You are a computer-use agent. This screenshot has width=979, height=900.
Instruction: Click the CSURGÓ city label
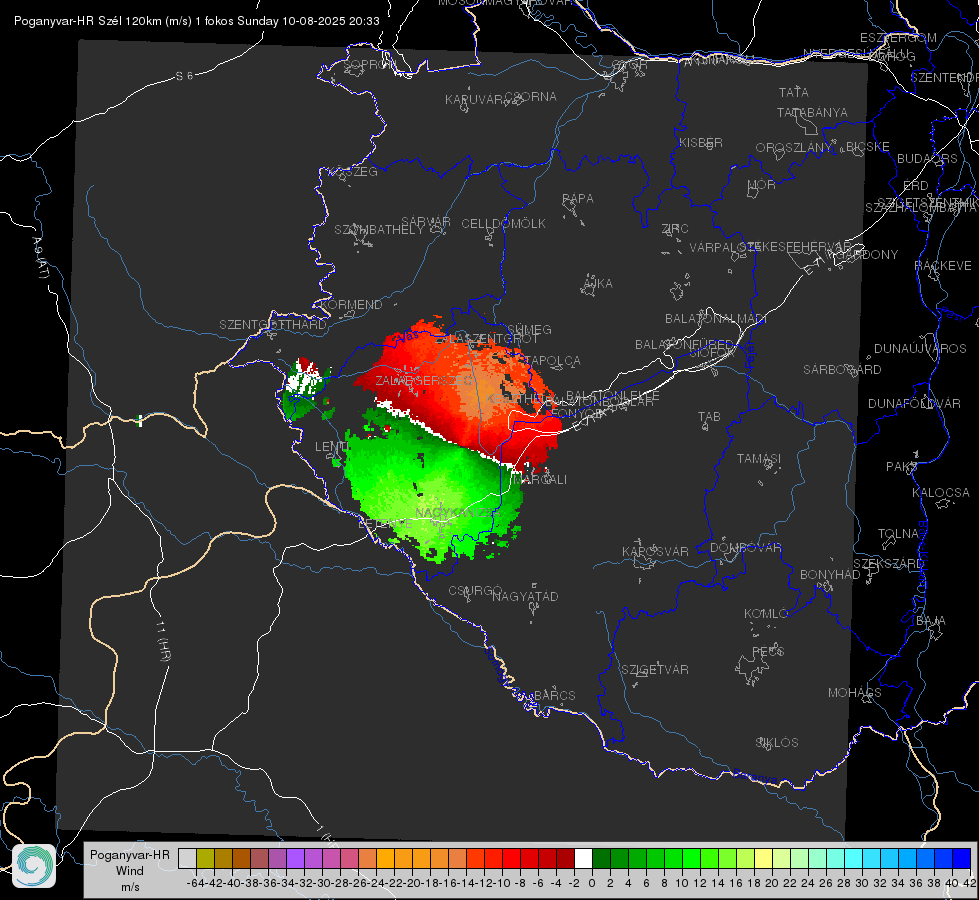[475, 591]
